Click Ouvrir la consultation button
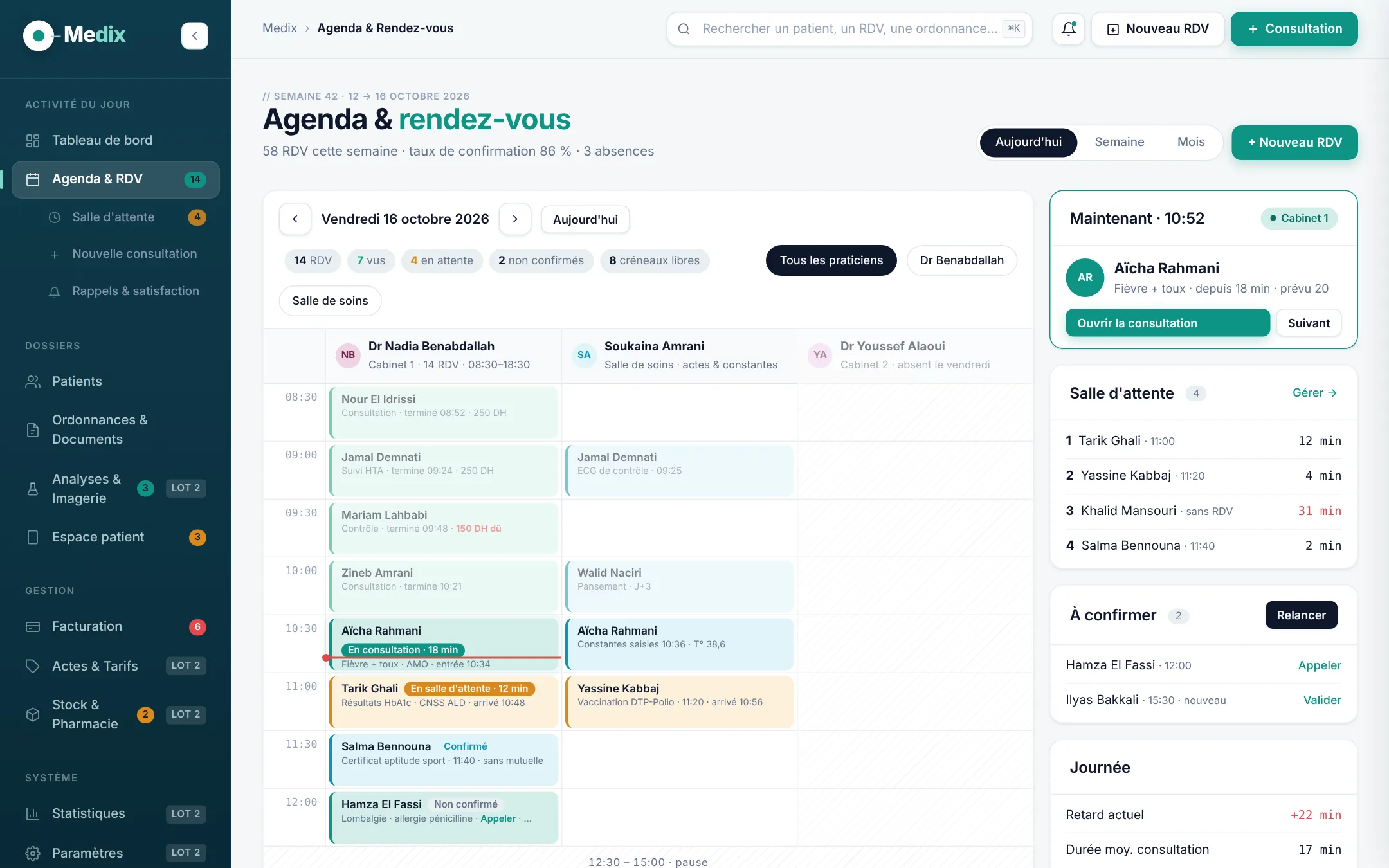The height and width of the screenshot is (868, 1389). click(1168, 323)
